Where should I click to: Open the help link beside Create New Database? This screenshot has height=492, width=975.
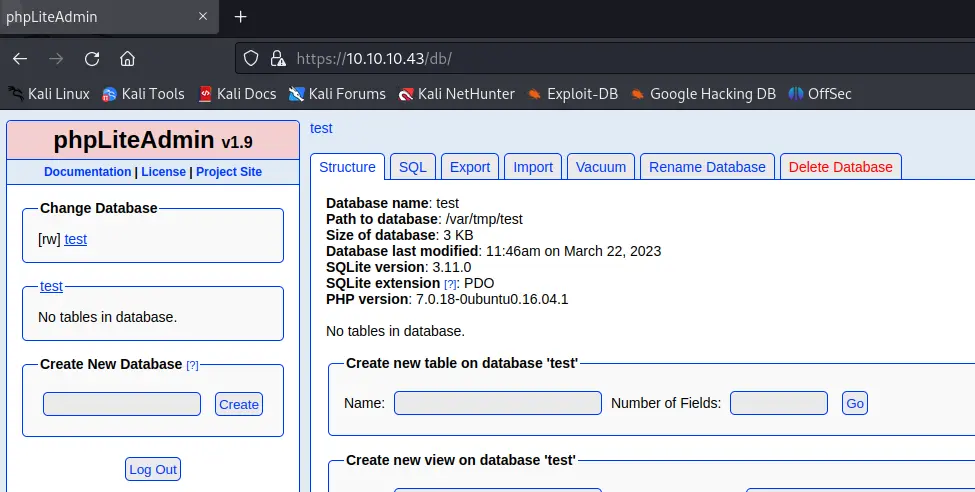pyautogui.click(x=192, y=365)
